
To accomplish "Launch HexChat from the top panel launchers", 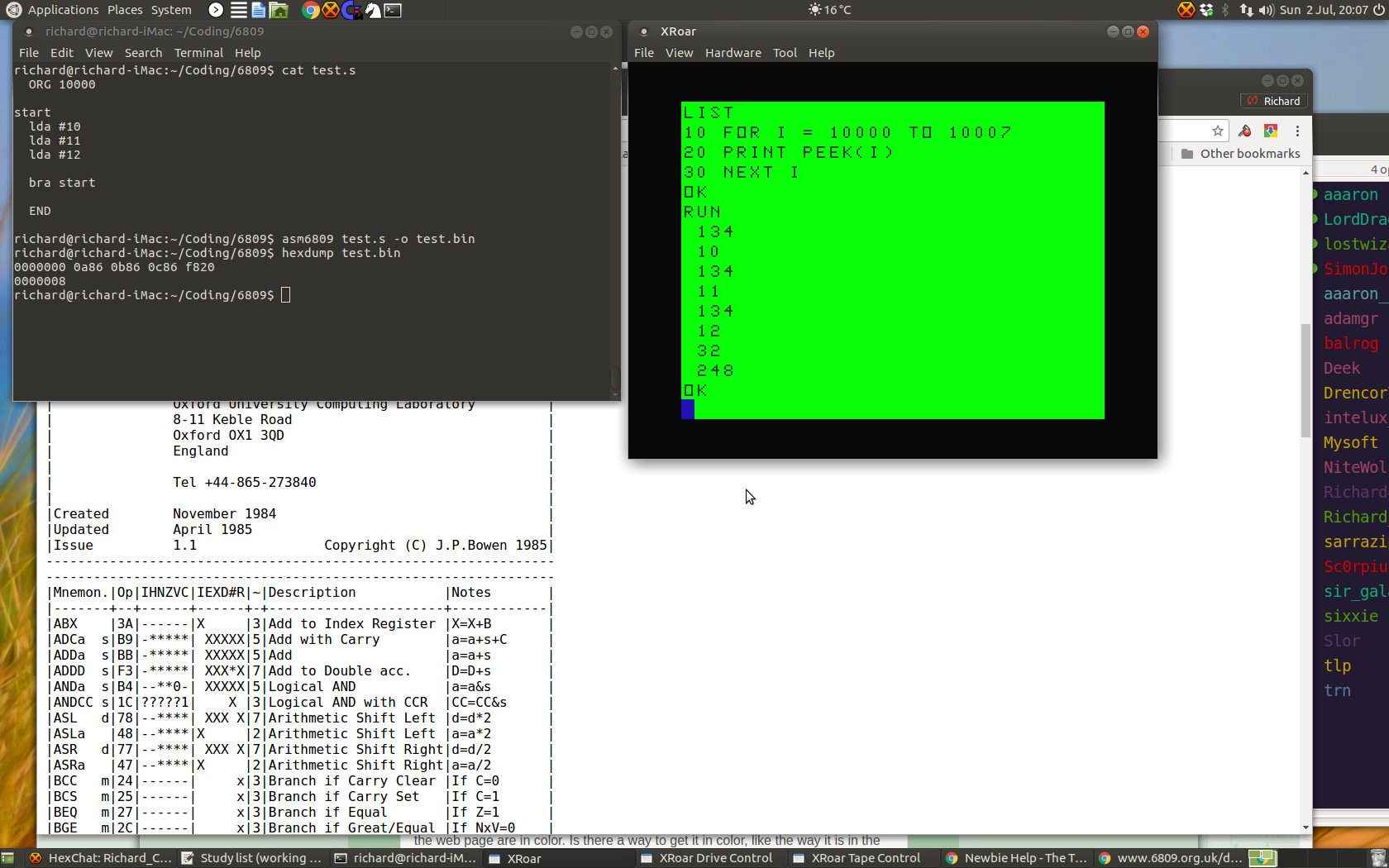I will (x=331, y=10).
